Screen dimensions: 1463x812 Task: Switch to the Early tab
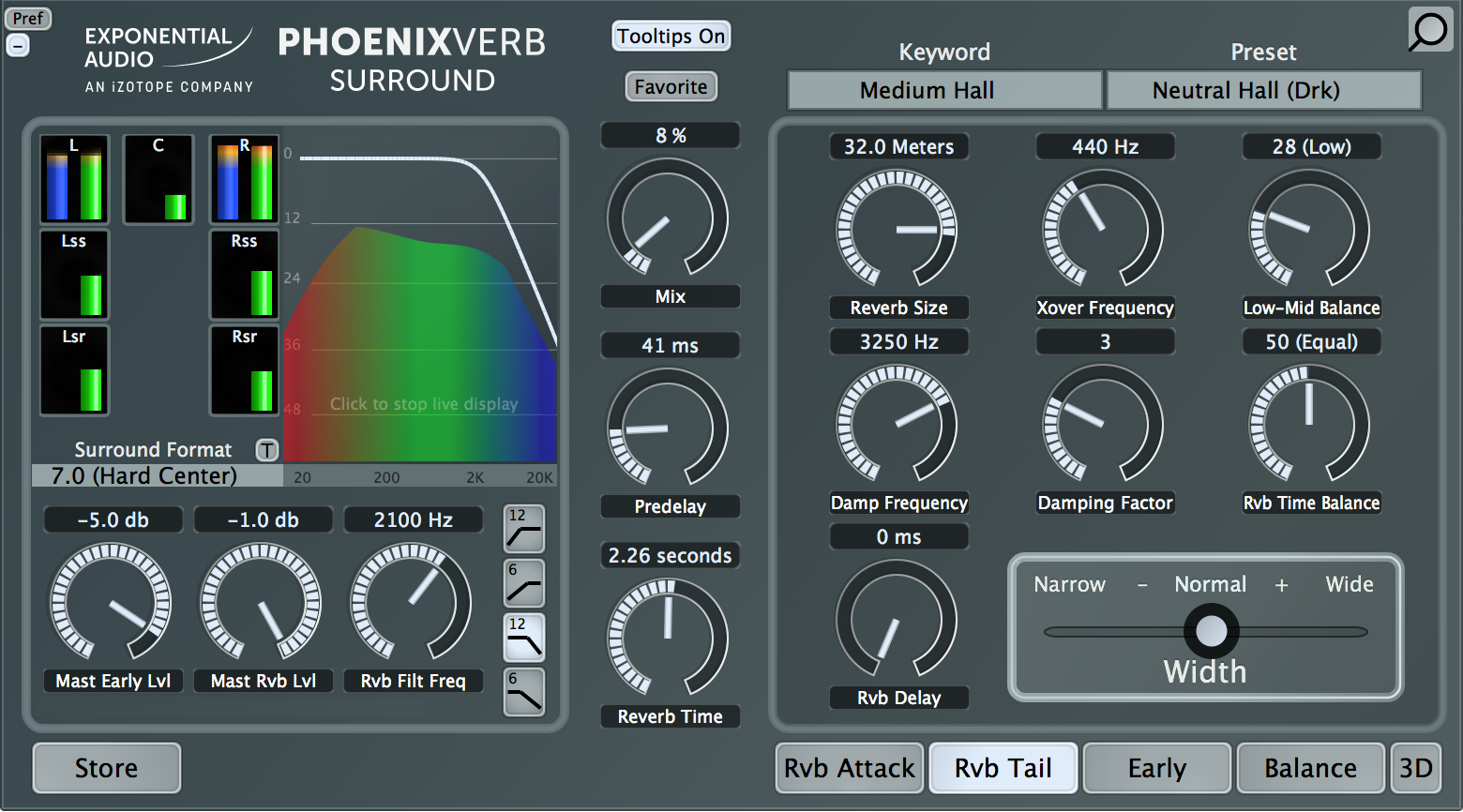pos(1156,768)
